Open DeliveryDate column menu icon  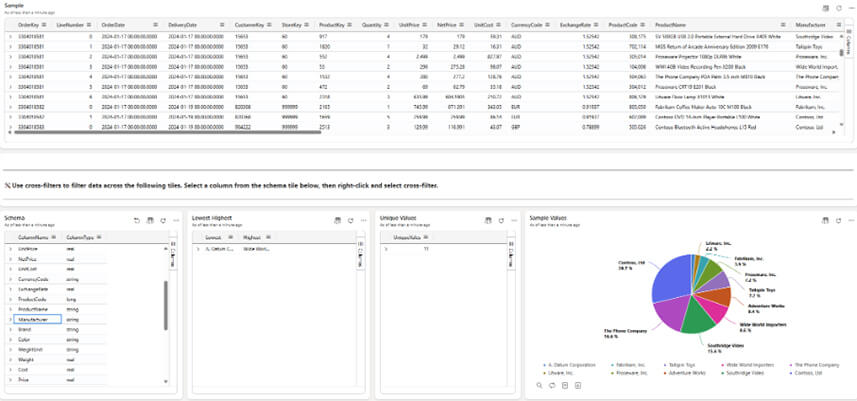[x=222, y=25]
